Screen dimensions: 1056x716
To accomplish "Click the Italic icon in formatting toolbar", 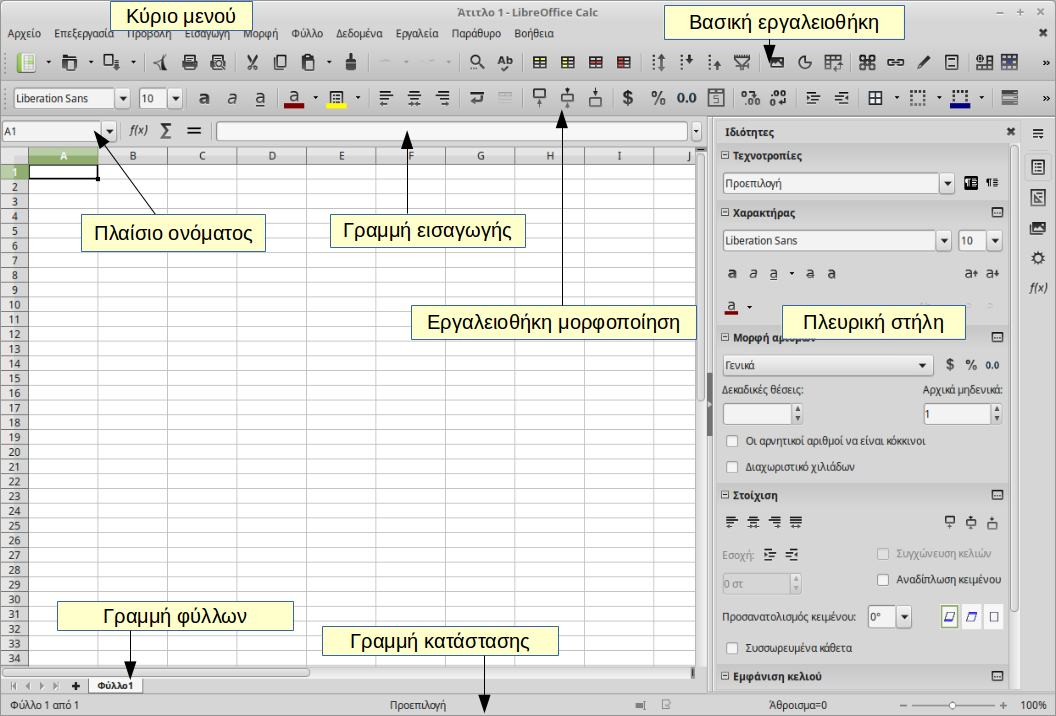I will point(232,98).
